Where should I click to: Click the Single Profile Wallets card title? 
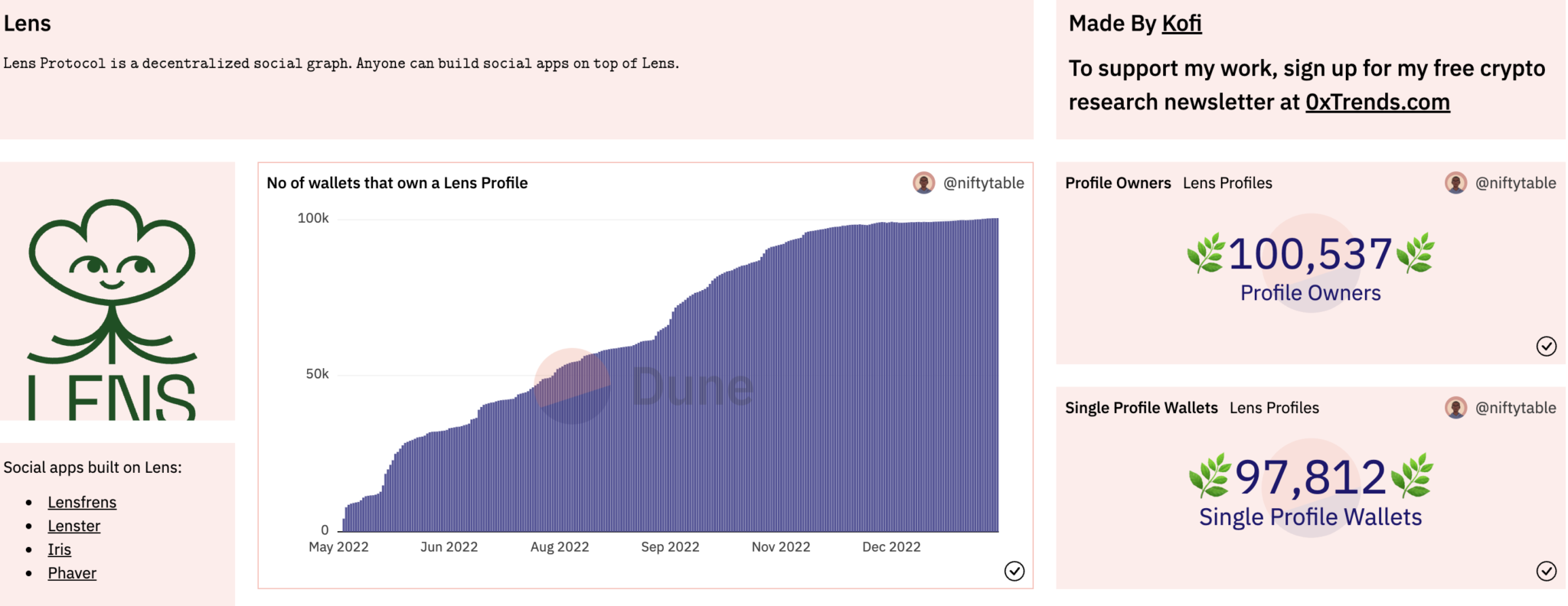(1141, 408)
